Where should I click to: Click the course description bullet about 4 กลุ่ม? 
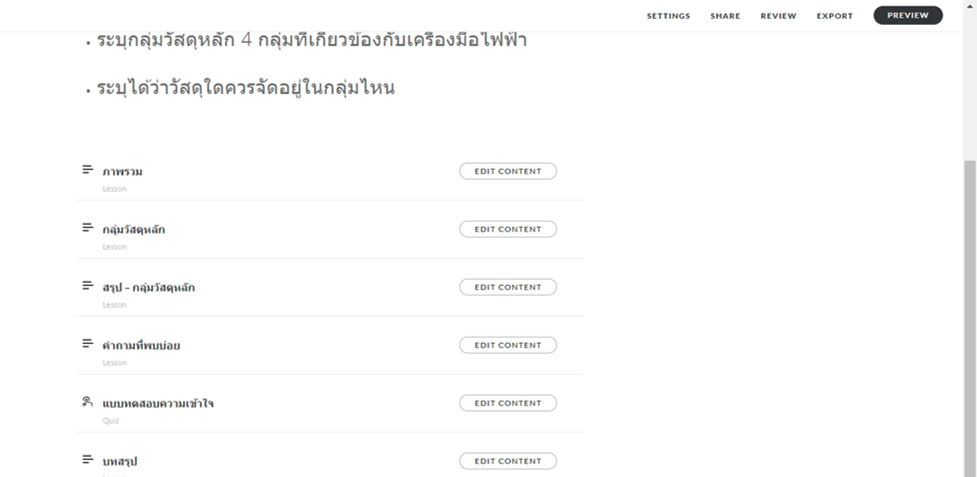pos(312,42)
